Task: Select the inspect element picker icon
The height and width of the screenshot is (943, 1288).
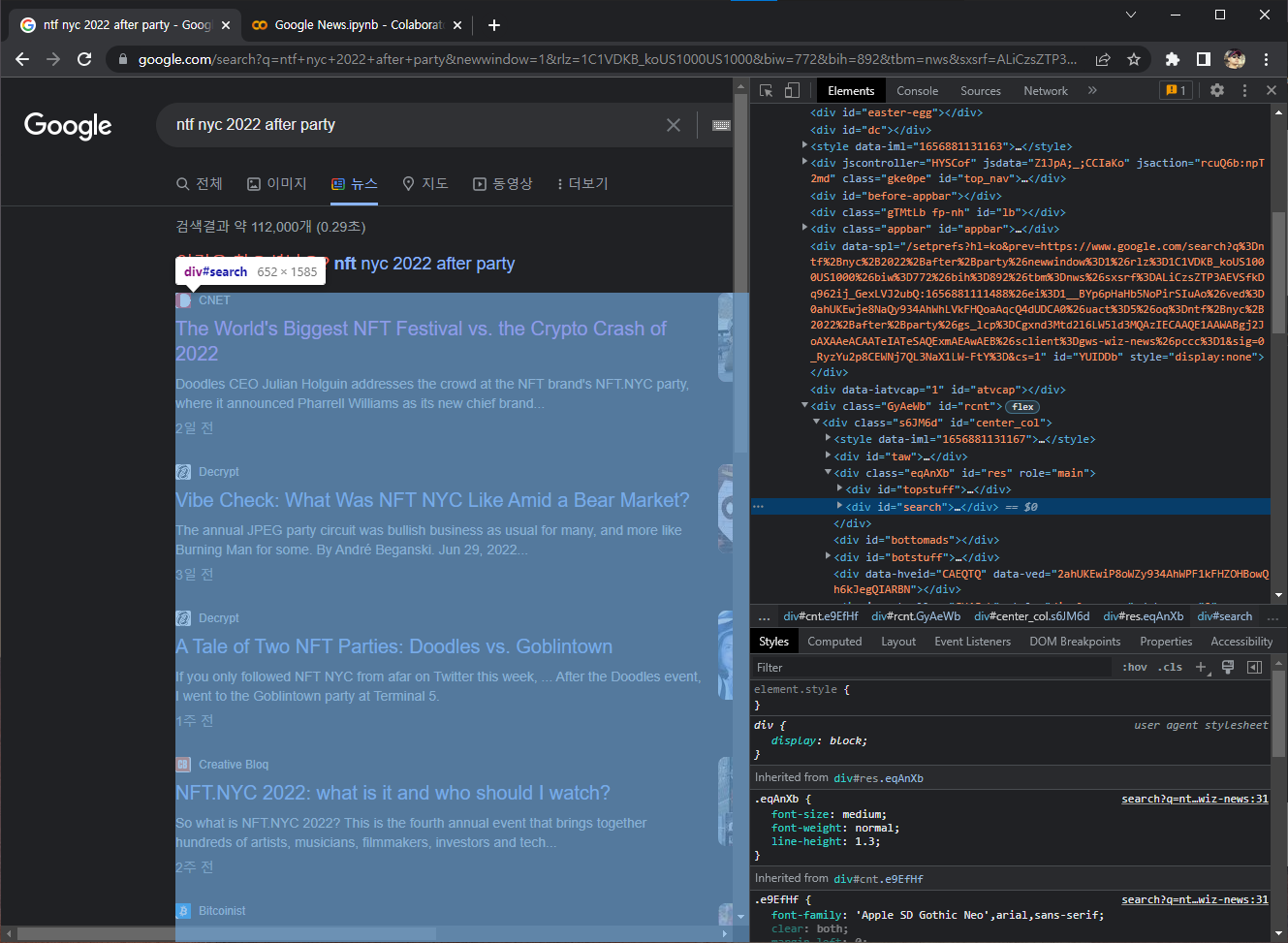Action: (x=766, y=90)
